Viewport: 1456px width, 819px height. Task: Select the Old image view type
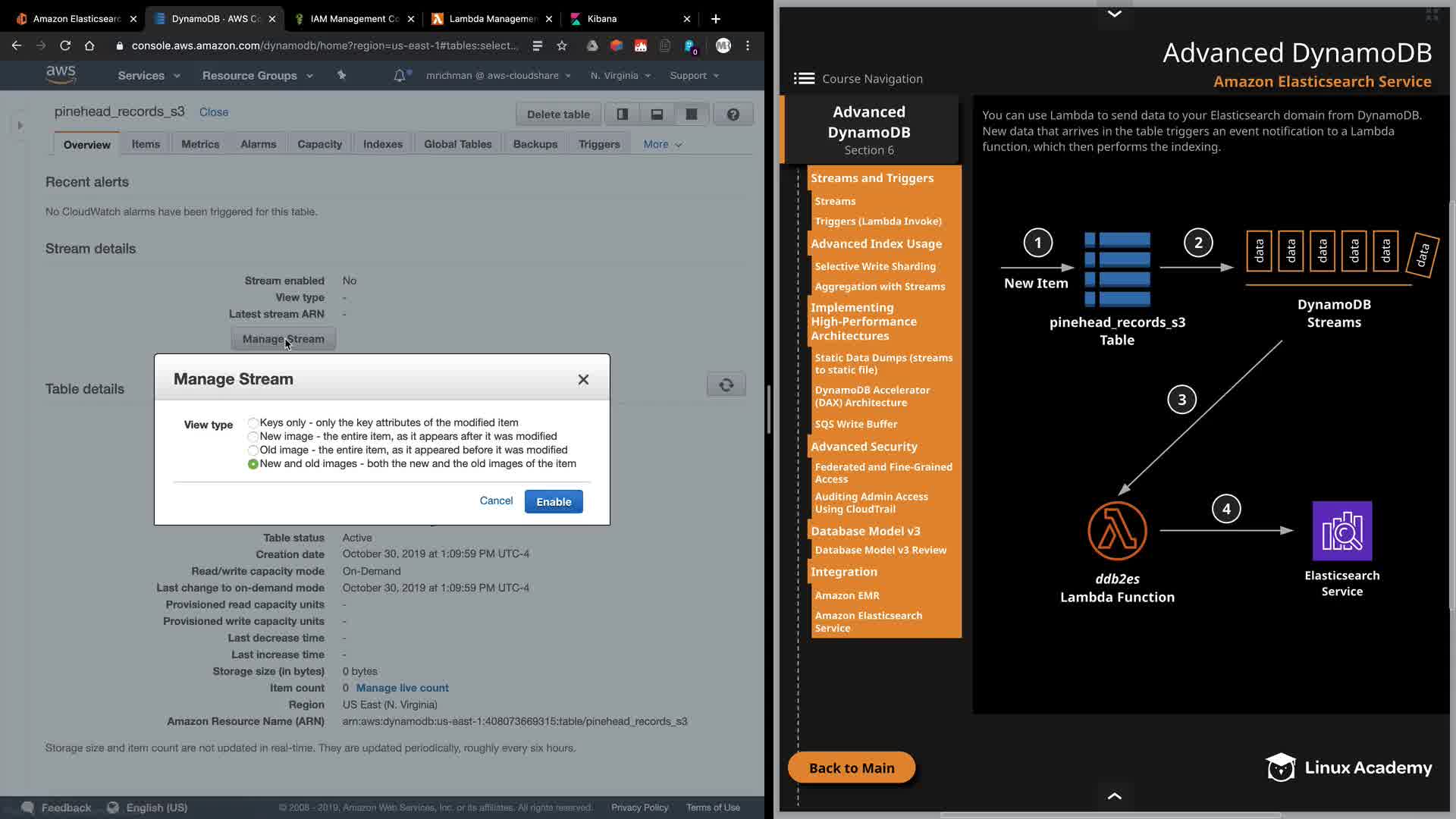[x=253, y=450]
